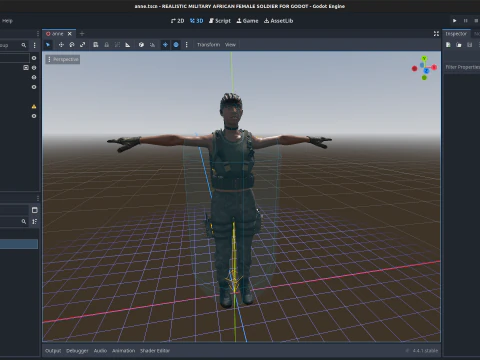The height and width of the screenshot is (360, 480).
Task: Load a resource from disk in Inspector
Action: tap(459, 45)
